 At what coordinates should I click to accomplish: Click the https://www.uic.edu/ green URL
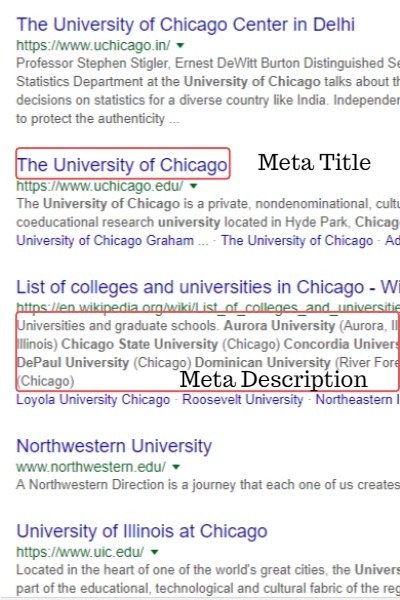pos(80,552)
